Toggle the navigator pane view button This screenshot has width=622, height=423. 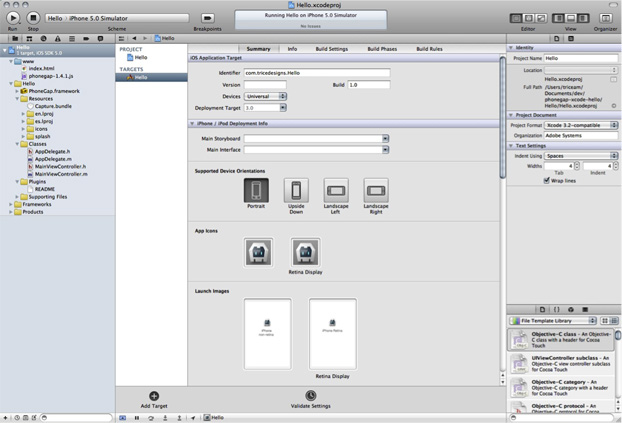click(558, 18)
